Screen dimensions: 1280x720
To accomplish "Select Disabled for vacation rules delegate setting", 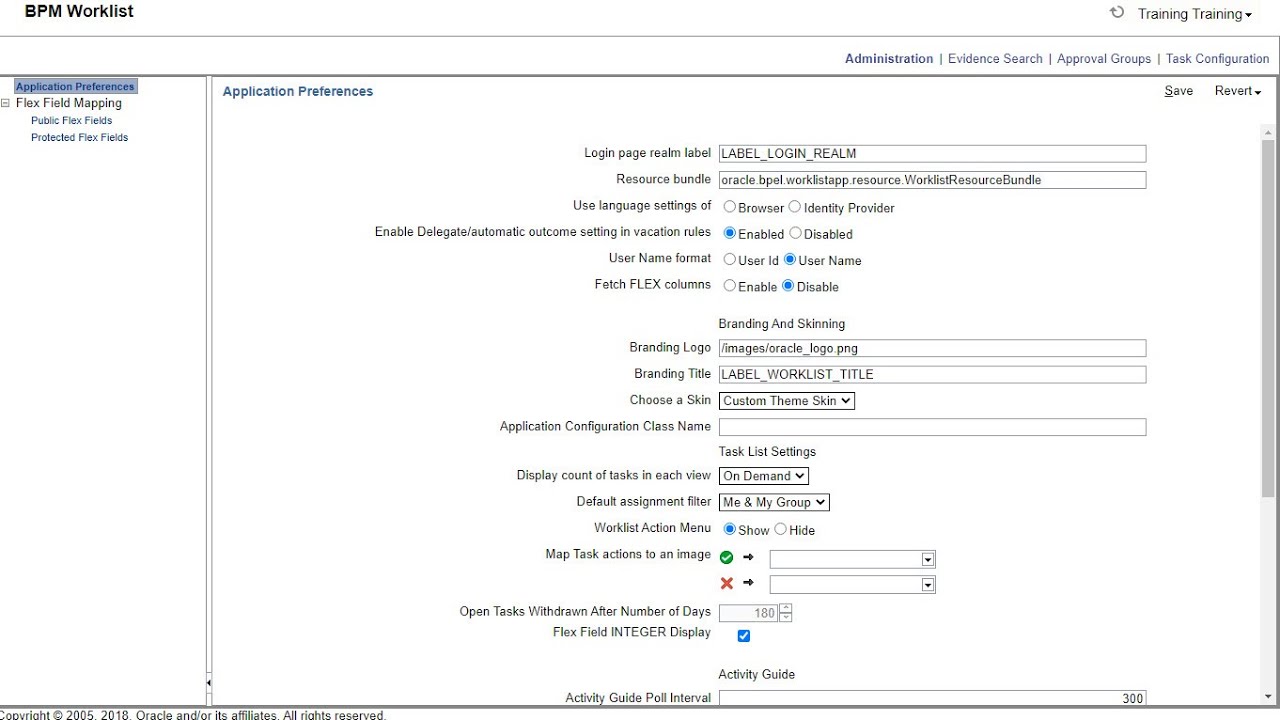I will pyautogui.click(x=796, y=233).
